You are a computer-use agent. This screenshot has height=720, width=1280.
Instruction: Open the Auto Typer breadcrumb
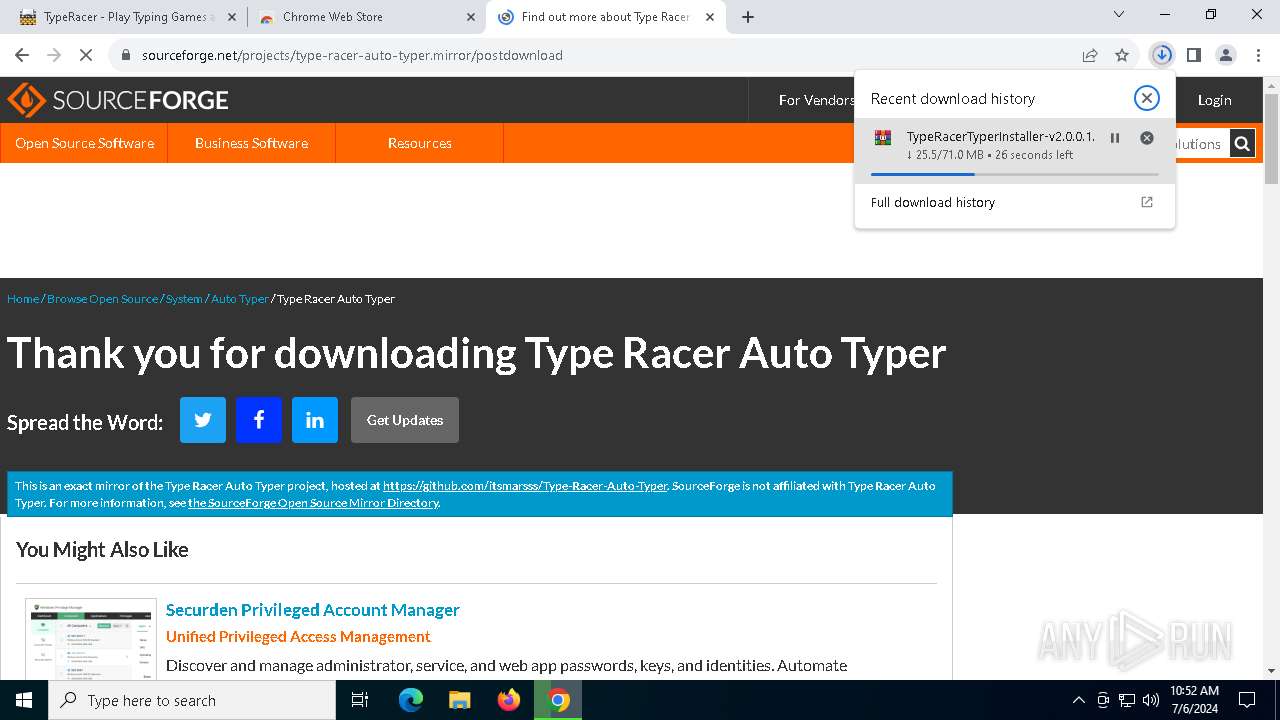[x=240, y=299]
